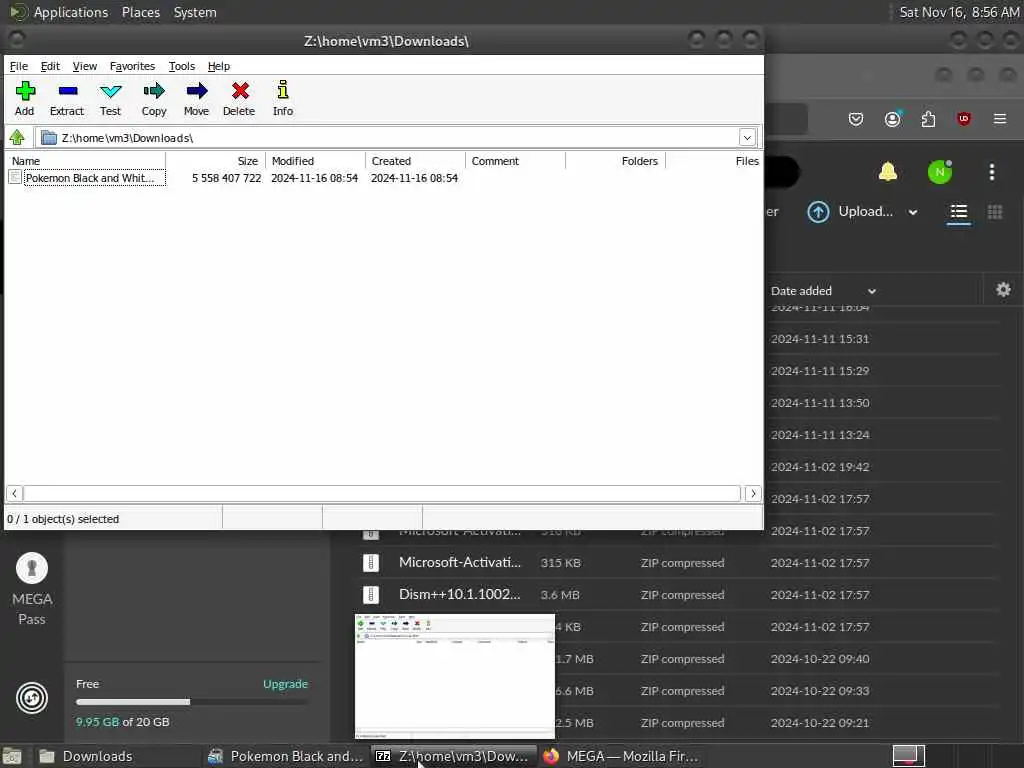Click the Dism++ zip file icon
Viewport: 1024px width, 768px height.
pos(371,594)
